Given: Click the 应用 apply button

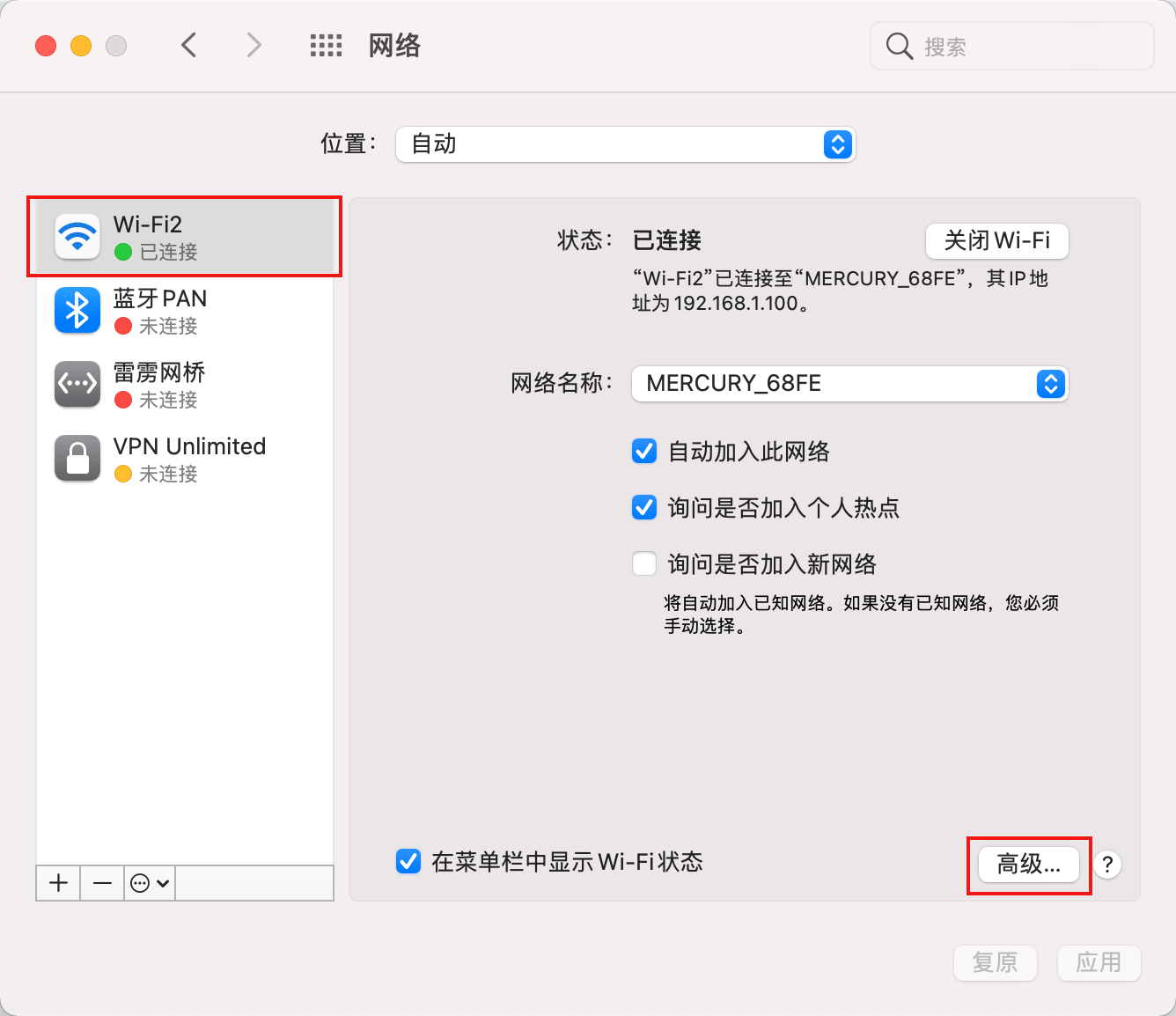Looking at the screenshot, I should 1099,962.
